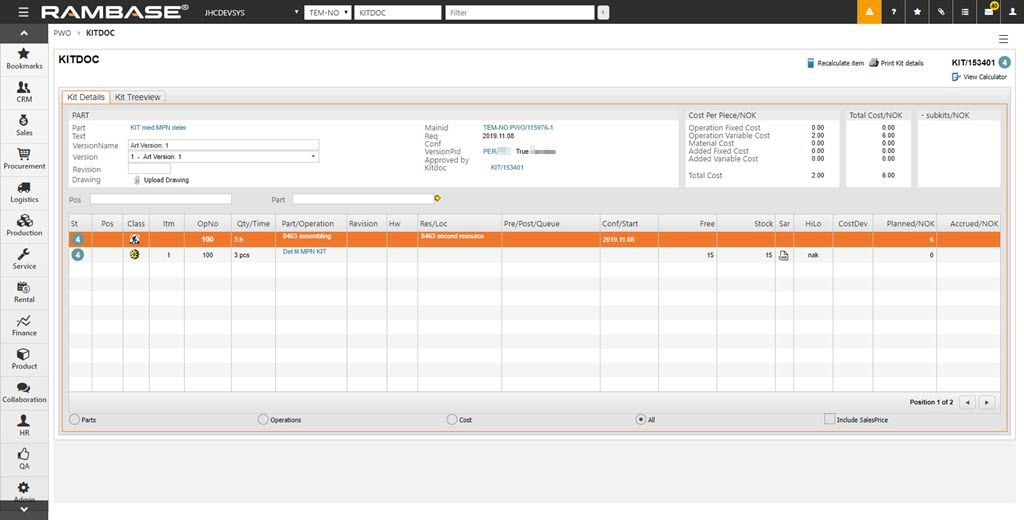
Task: Collapse the sidebar using the up chevron
Action: click(24, 33)
